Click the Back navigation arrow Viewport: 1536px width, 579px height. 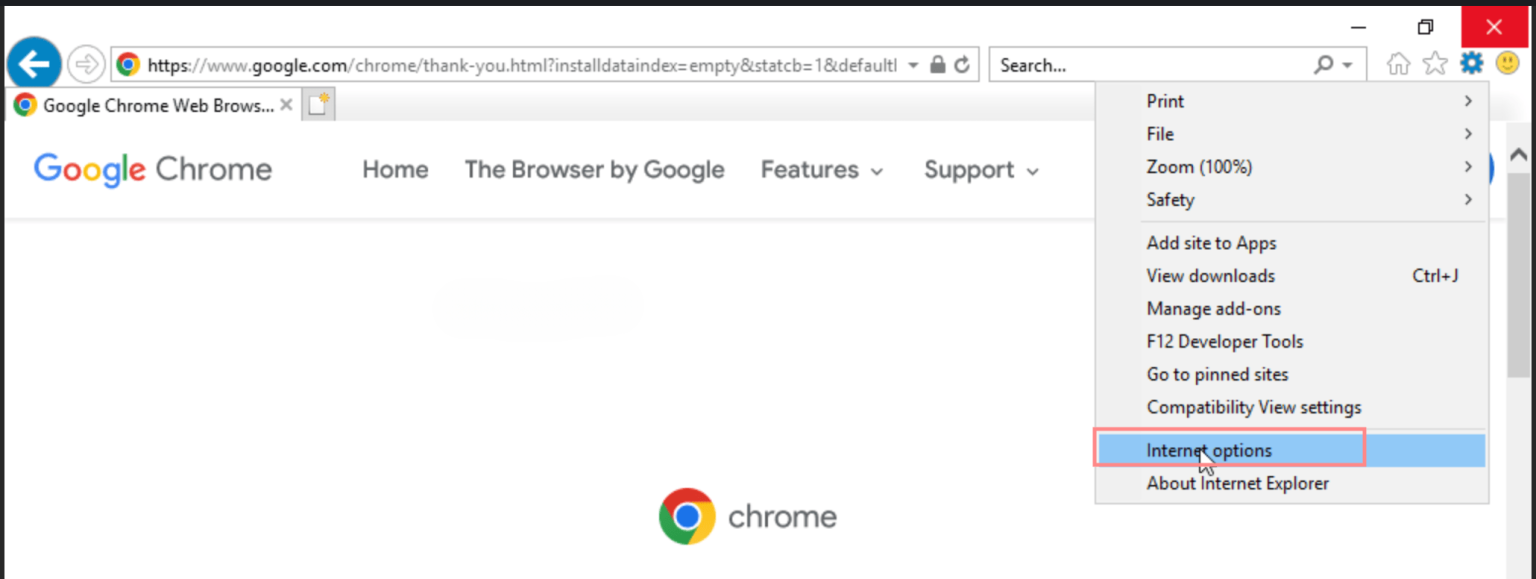pos(33,62)
